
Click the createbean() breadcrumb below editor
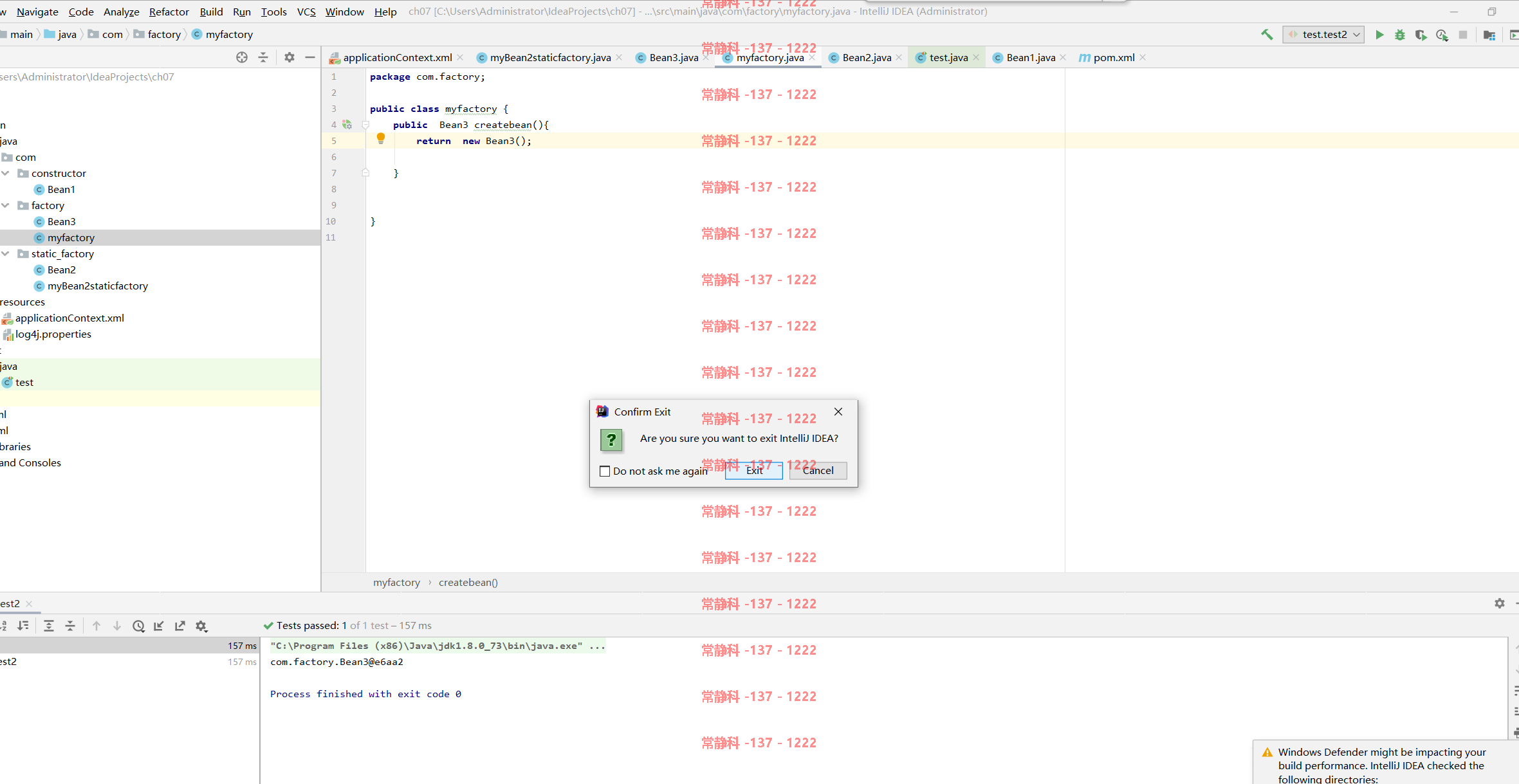coord(468,582)
